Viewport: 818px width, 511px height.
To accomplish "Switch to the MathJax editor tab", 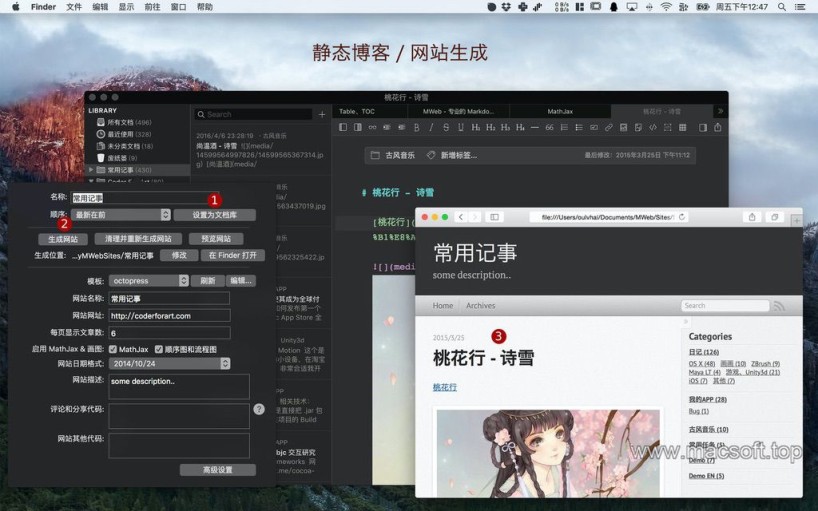I will (560, 111).
